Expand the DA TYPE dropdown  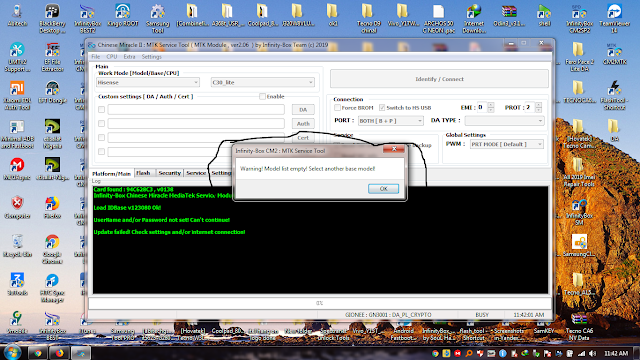tap(504, 121)
